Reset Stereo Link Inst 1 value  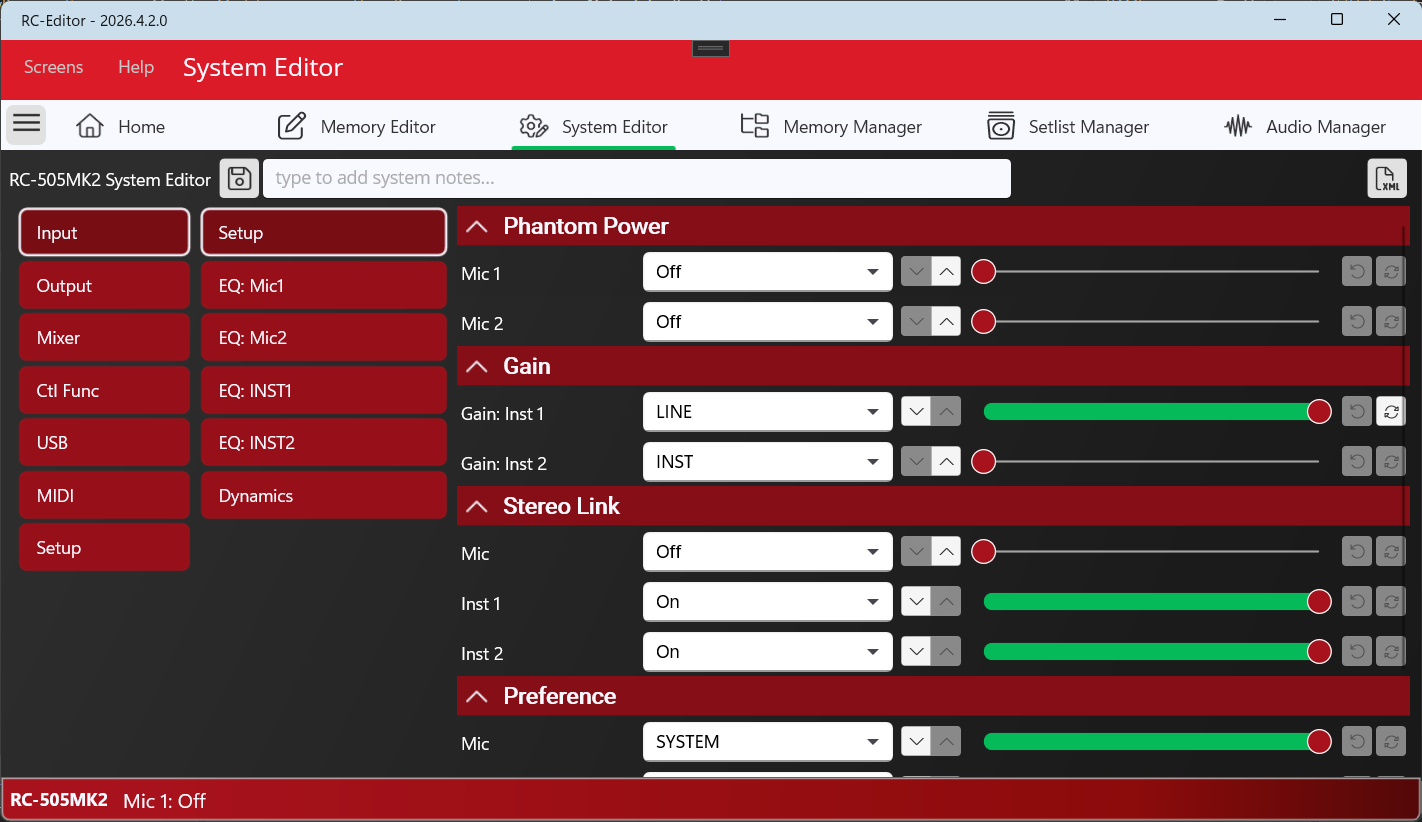coord(1357,602)
